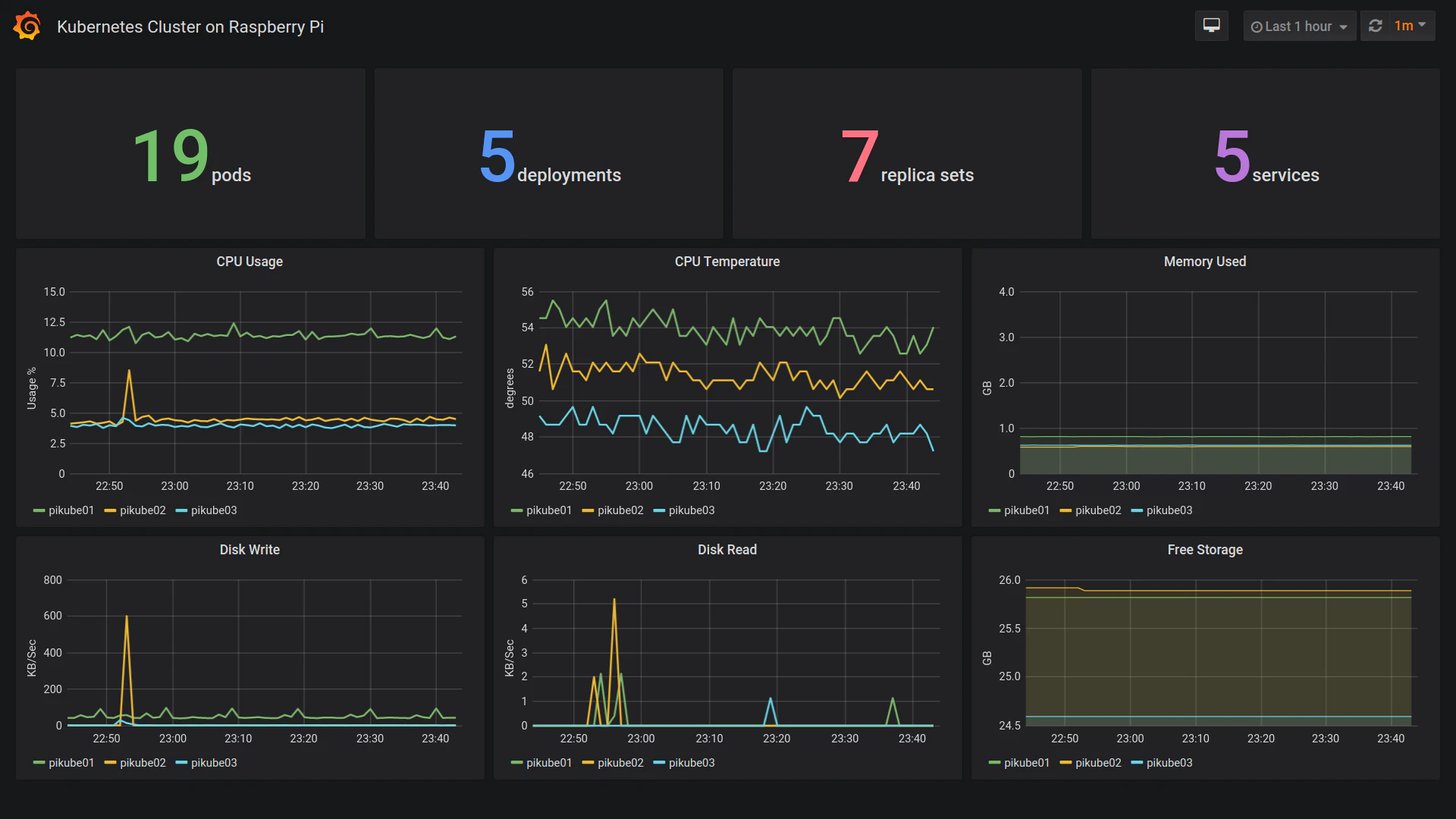Viewport: 1456px width, 819px height.
Task: Click the 7 replica sets stat value
Action: [907, 156]
